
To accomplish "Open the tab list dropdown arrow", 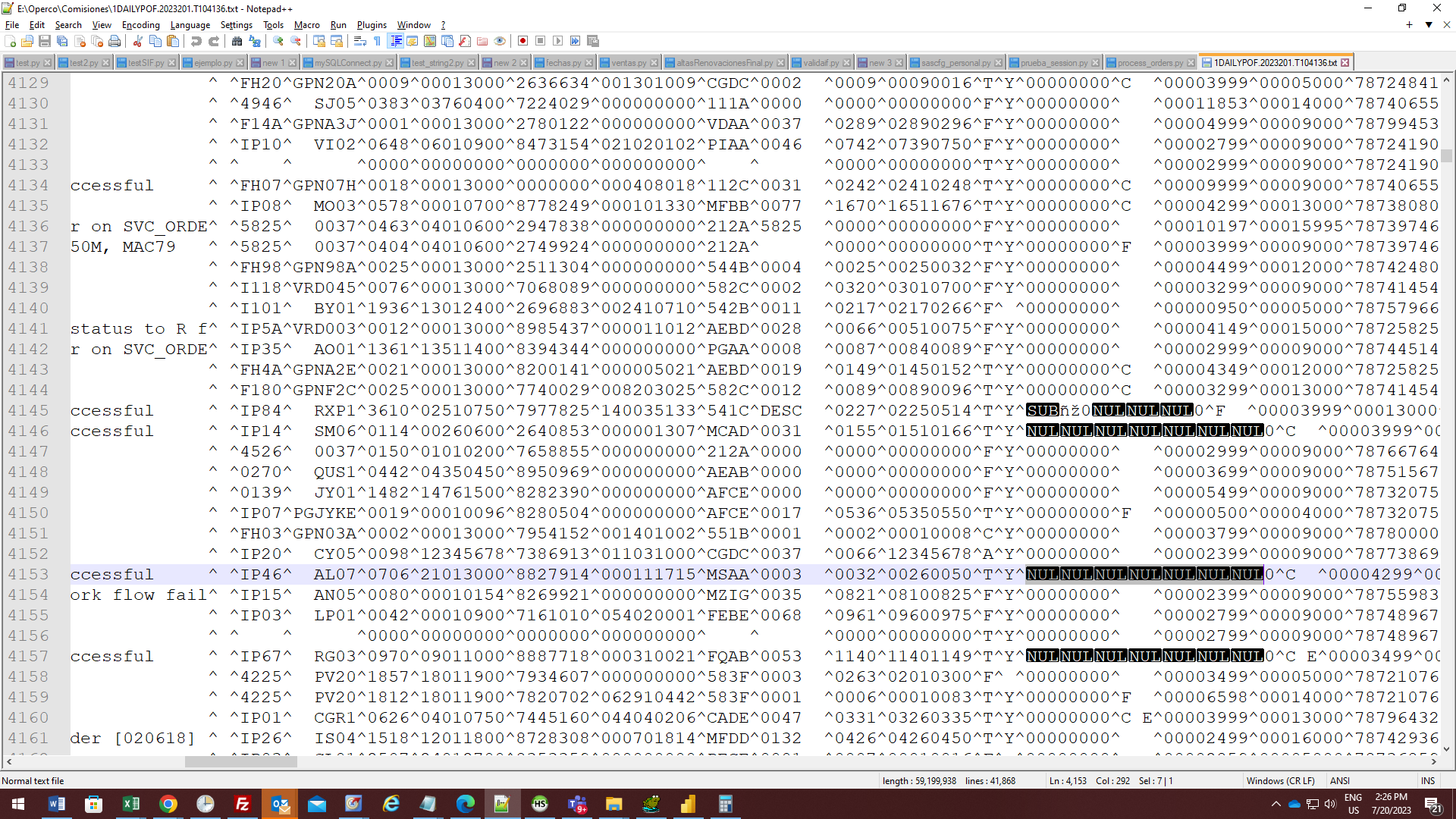I will pyautogui.click(x=1429, y=25).
